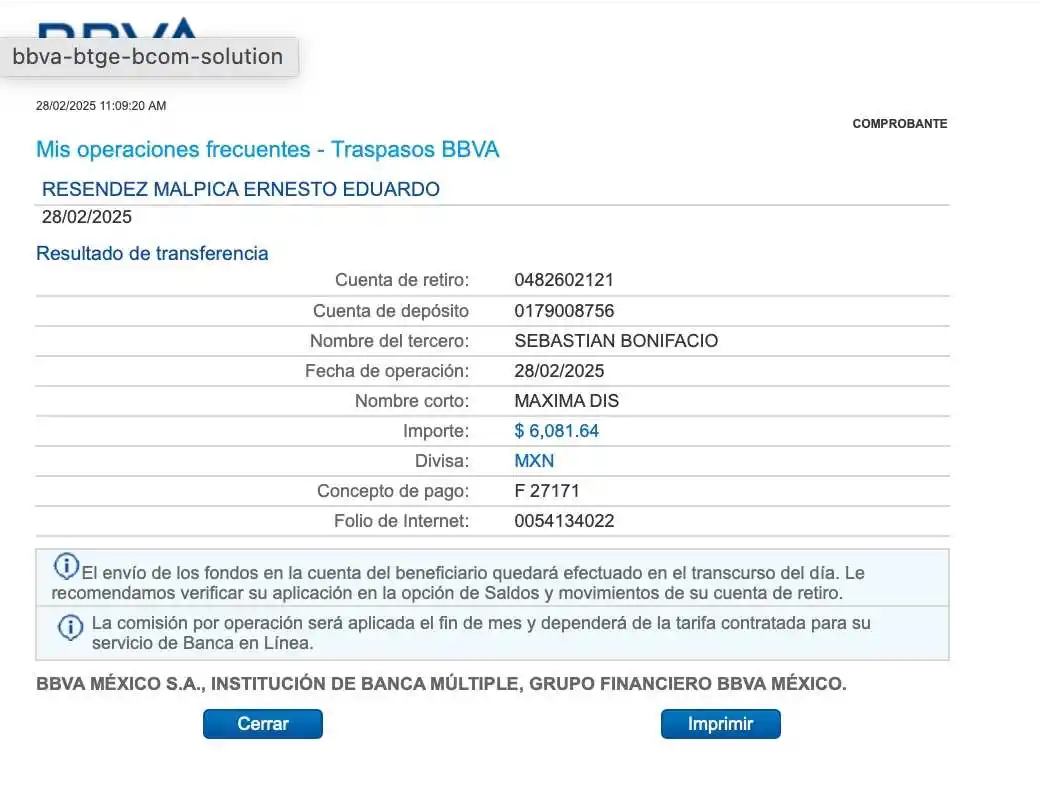Click the BBVA MÉXICO S.A. footer text
This screenshot has height=808, width=1040.
[441, 685]
